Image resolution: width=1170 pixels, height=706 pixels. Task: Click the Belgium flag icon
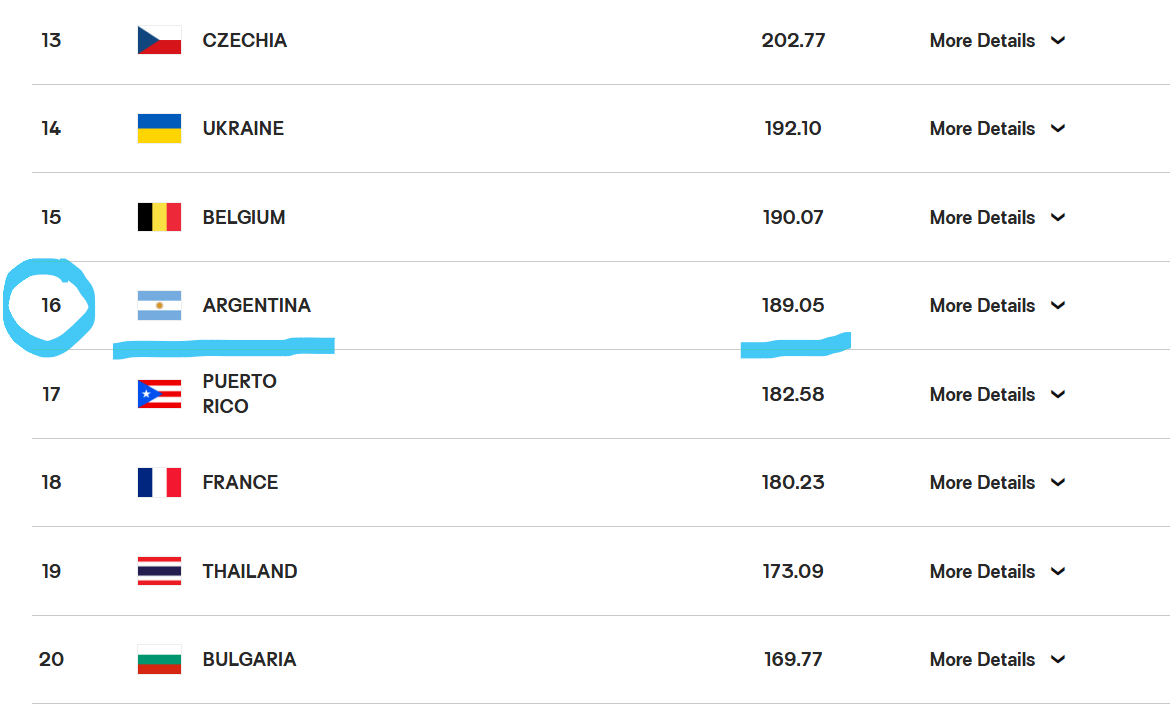point(159,217)
